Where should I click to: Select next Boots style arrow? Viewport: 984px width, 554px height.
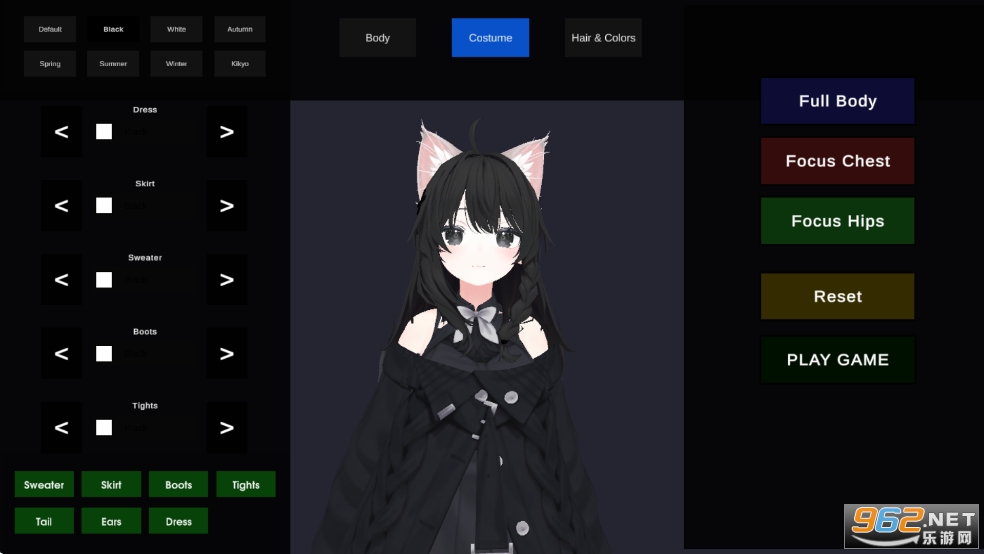(226, 354)
